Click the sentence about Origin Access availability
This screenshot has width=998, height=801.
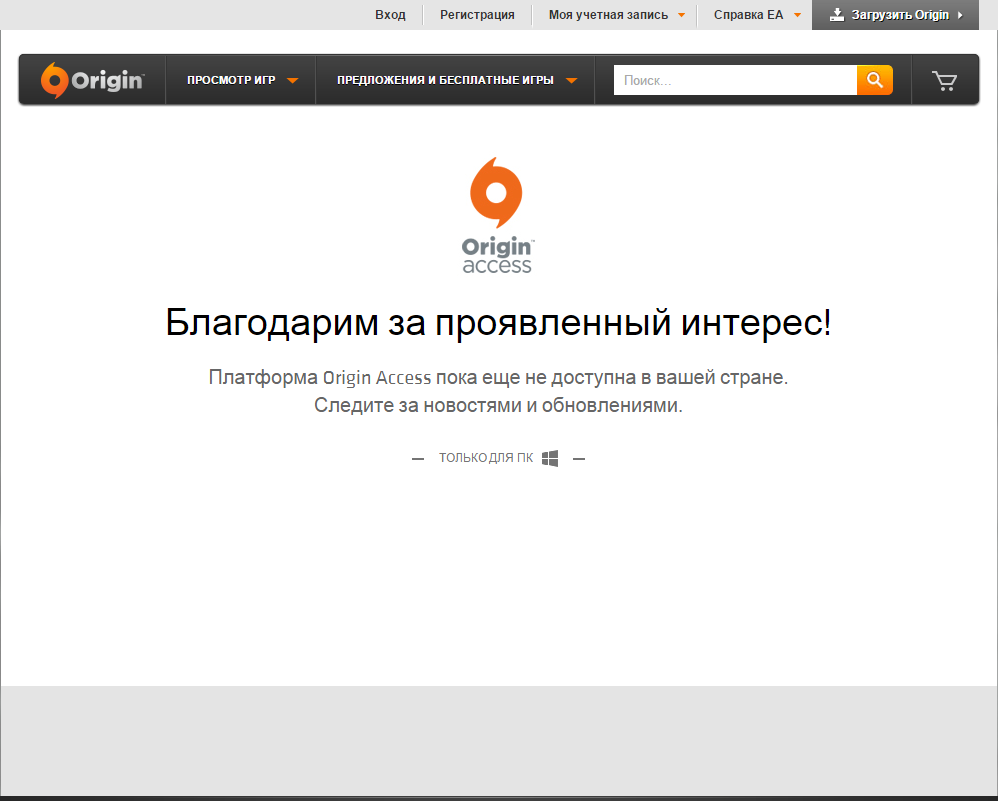(x=498, y=377)
